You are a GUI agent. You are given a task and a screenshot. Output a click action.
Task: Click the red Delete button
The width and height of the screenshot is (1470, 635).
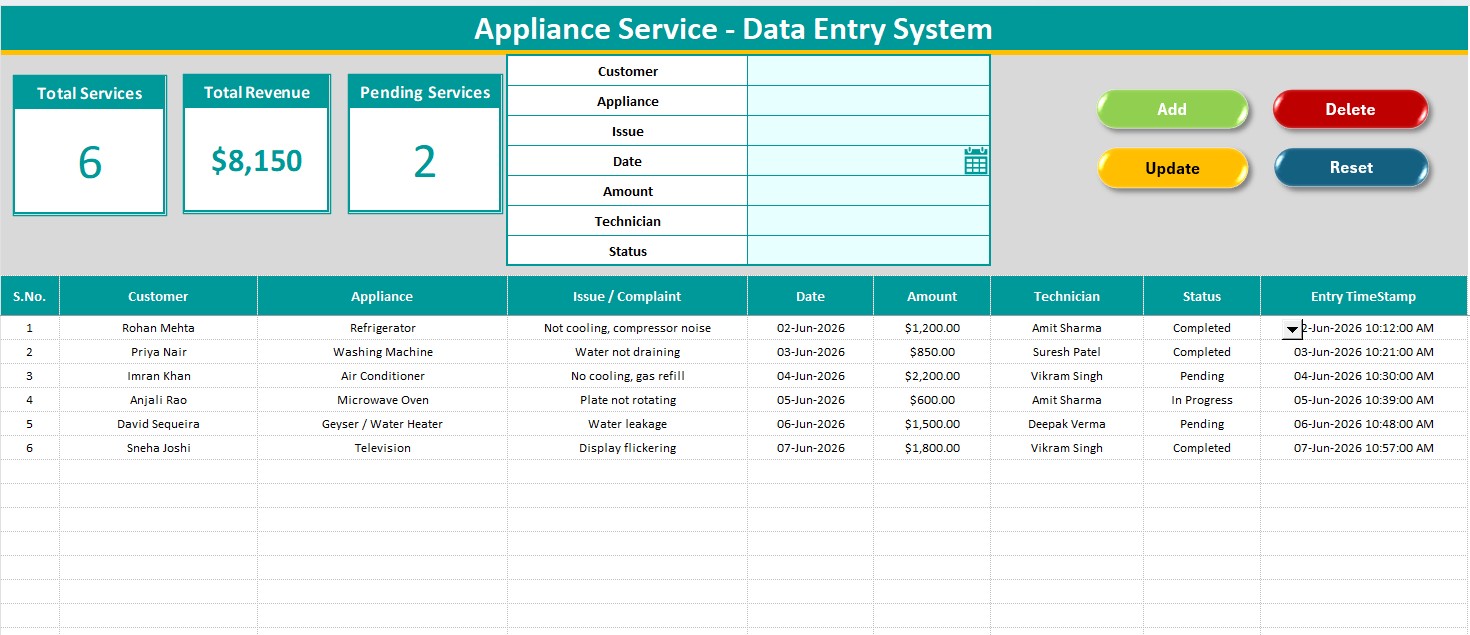point(1350,110)
